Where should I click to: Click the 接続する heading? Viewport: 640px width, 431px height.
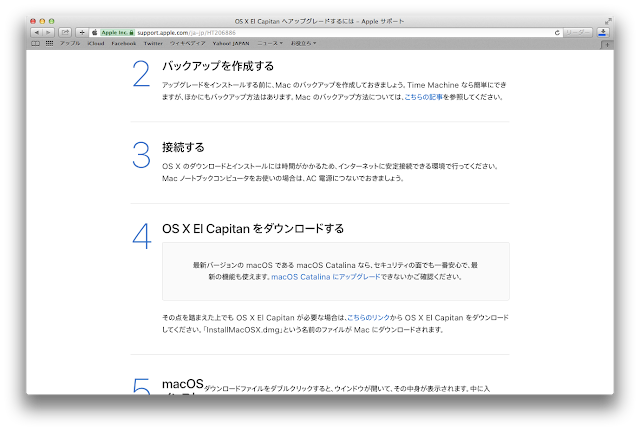[183, 147]
